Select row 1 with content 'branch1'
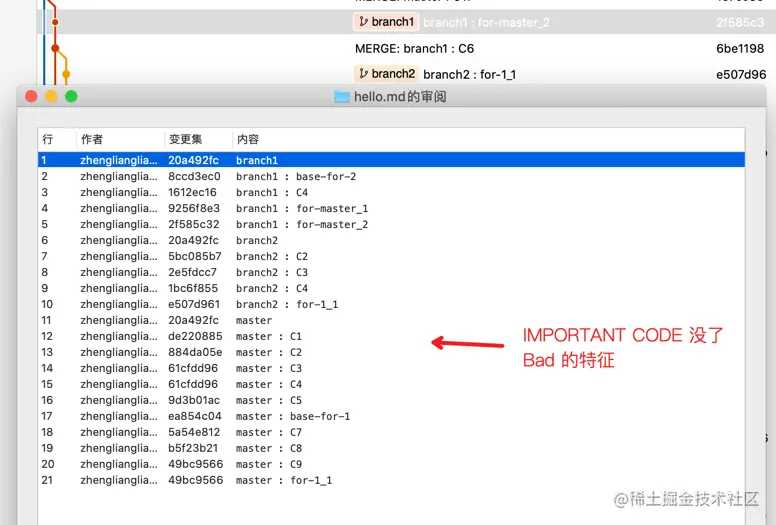 tap(391, 160)
